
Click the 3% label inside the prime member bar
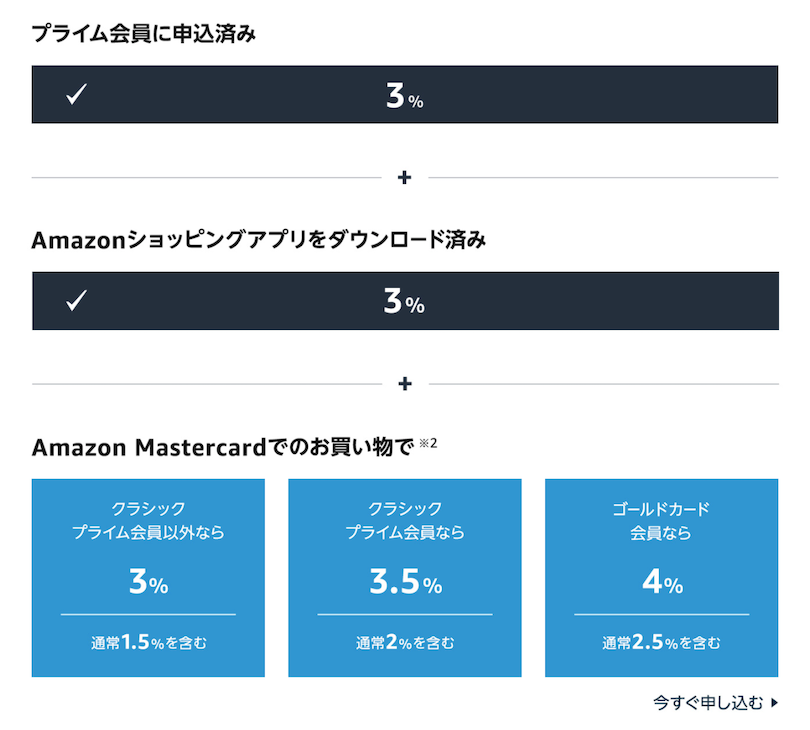tap(404, 94)
